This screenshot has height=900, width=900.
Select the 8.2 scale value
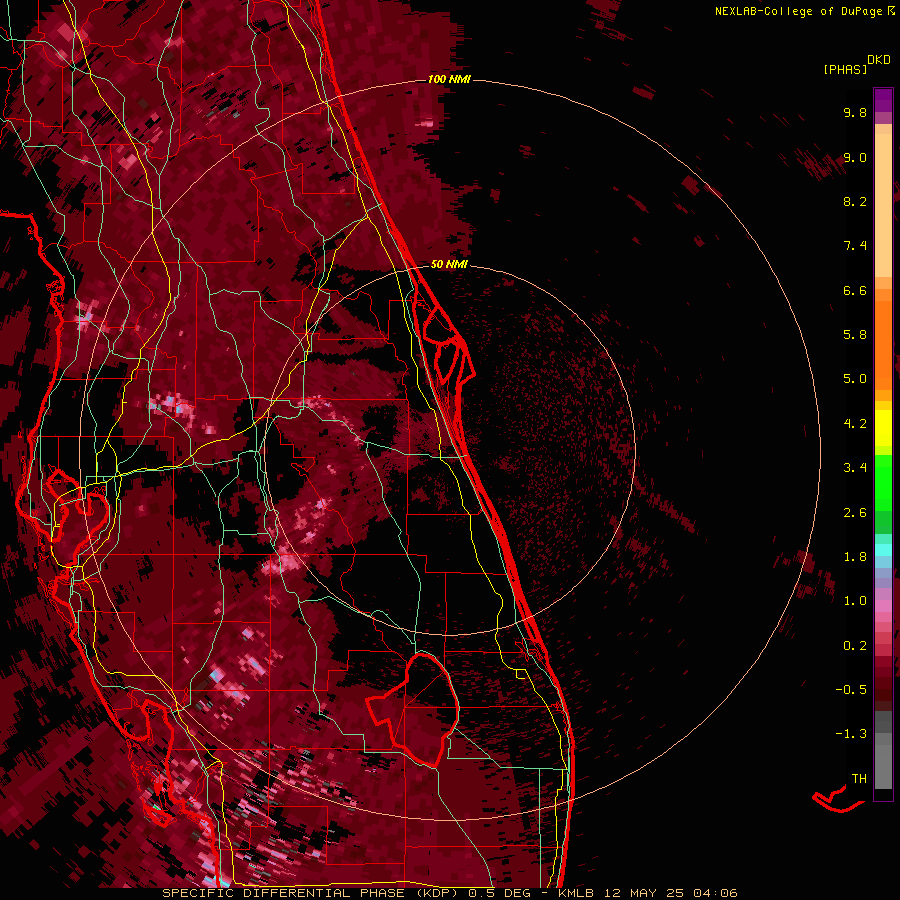[855, 201]
